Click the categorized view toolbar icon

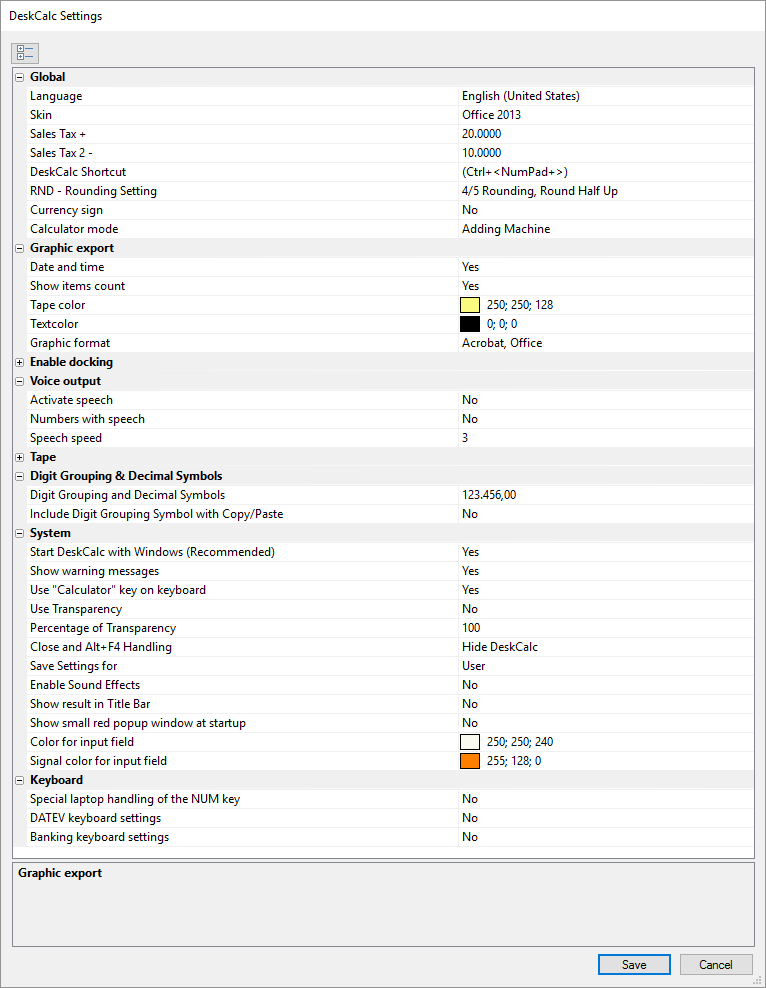click(25, 53)
